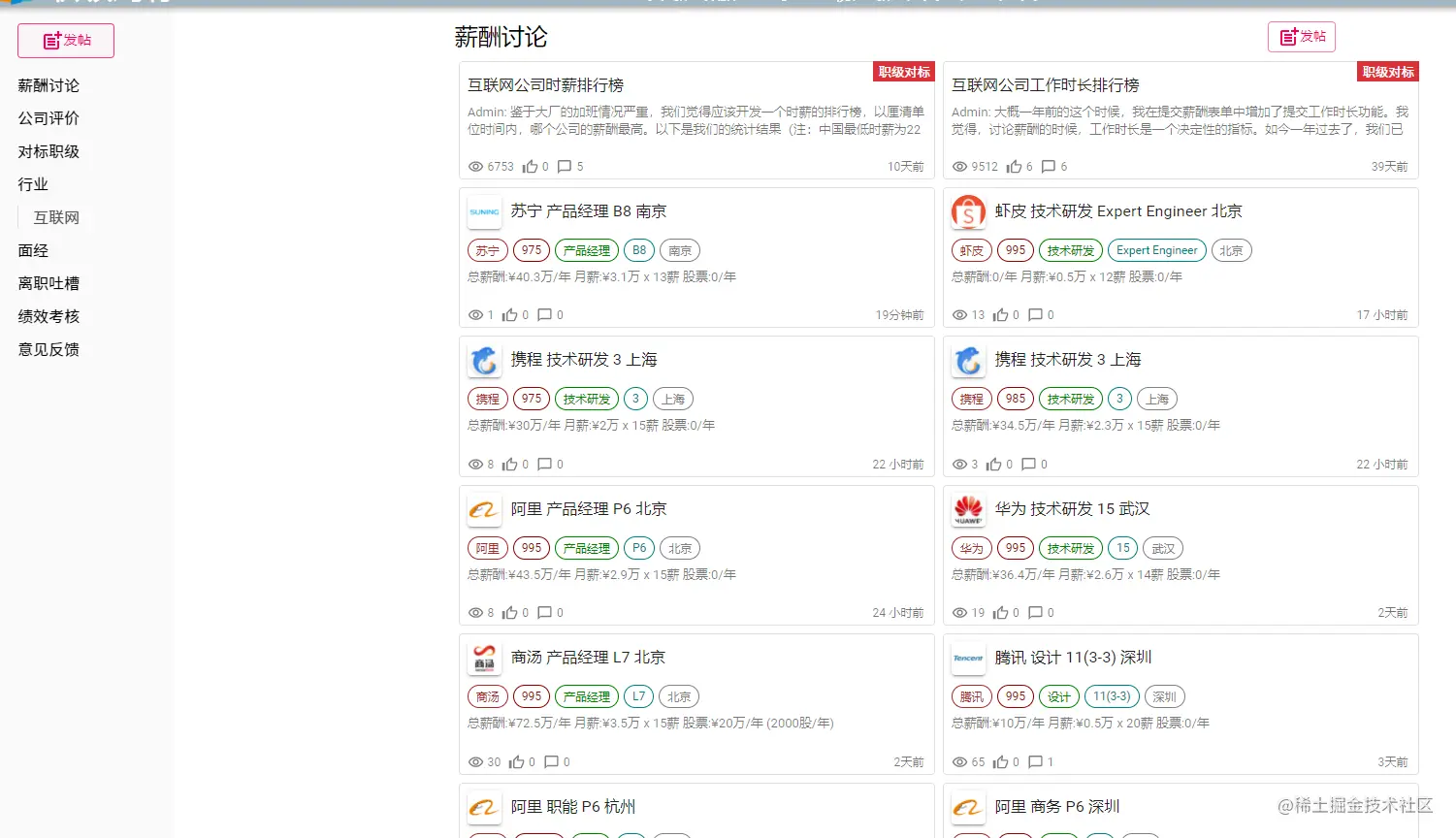Click the 职级对标 badge on 工作时长排行榜 post

click(1388, 72)
